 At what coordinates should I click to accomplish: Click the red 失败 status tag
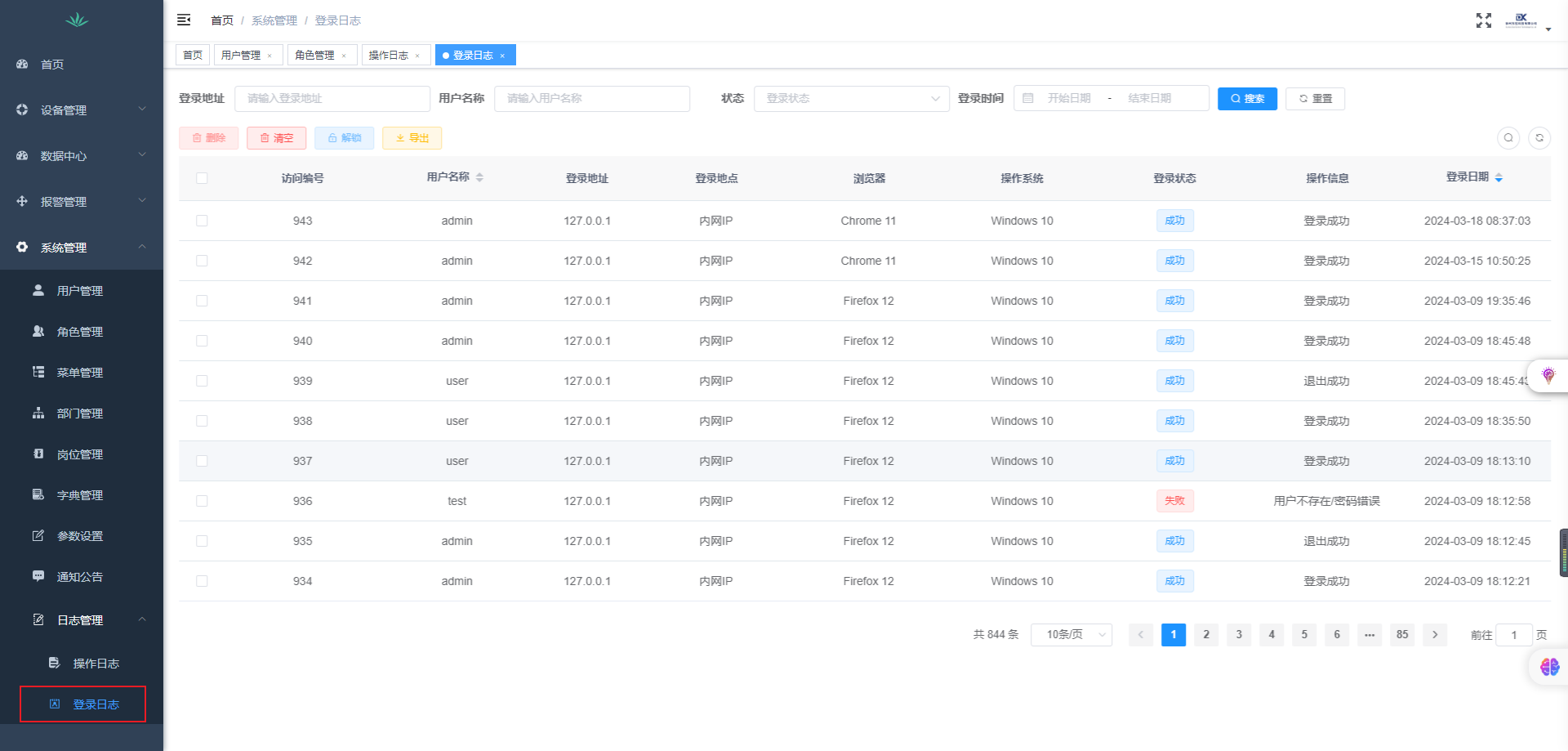[1174, 501]
